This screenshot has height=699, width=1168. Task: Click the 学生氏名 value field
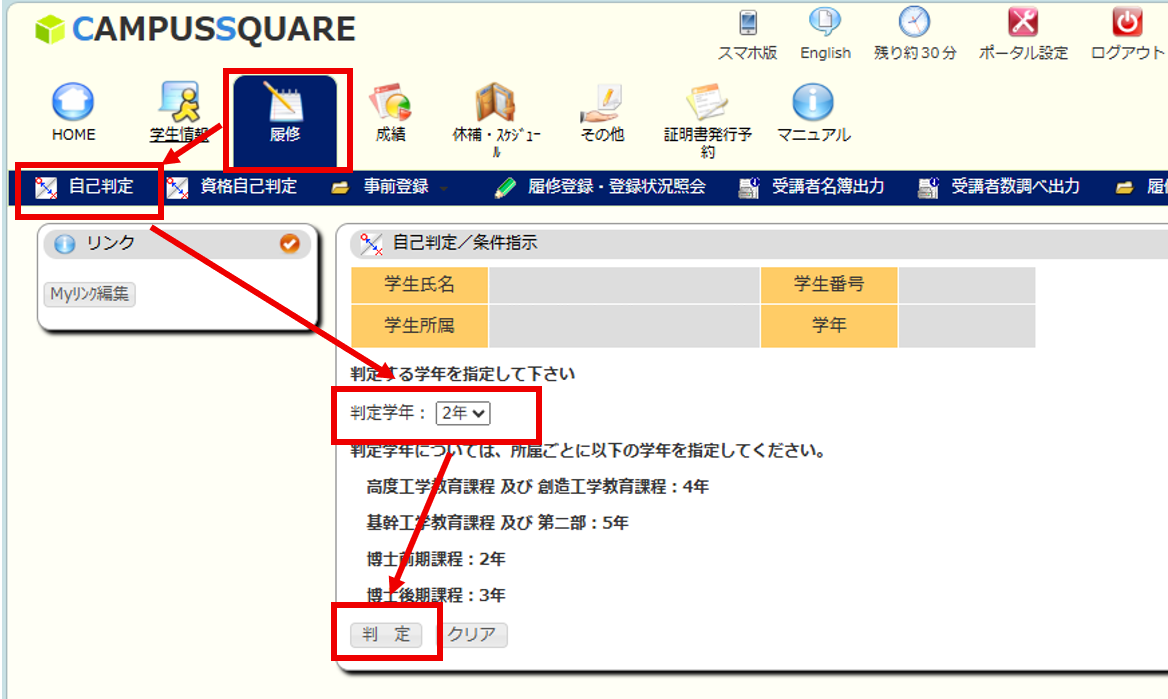point(624,285)
